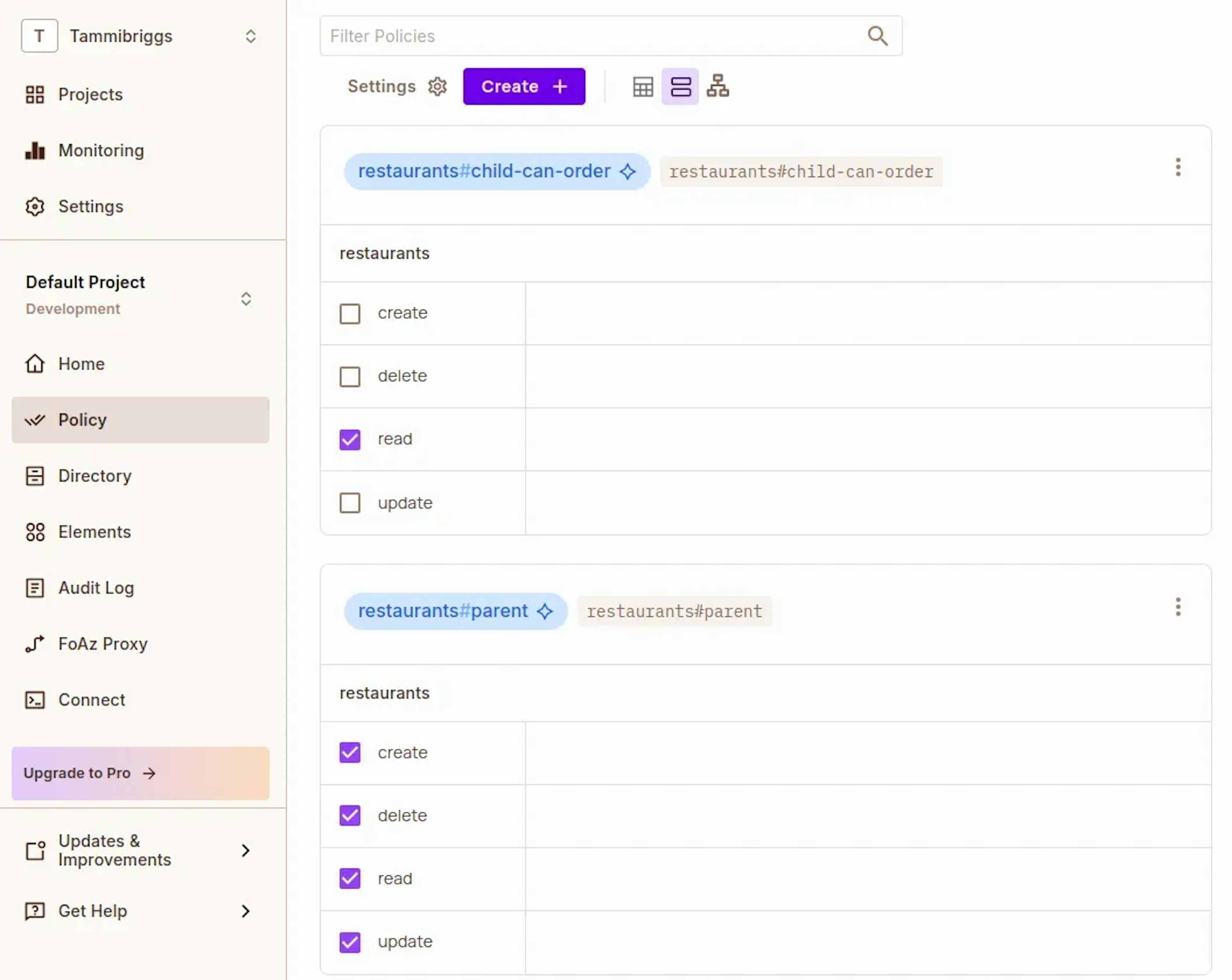1232x980 pixels.
Task: Click restaurants heading in parent card
Action: point(385,693)
